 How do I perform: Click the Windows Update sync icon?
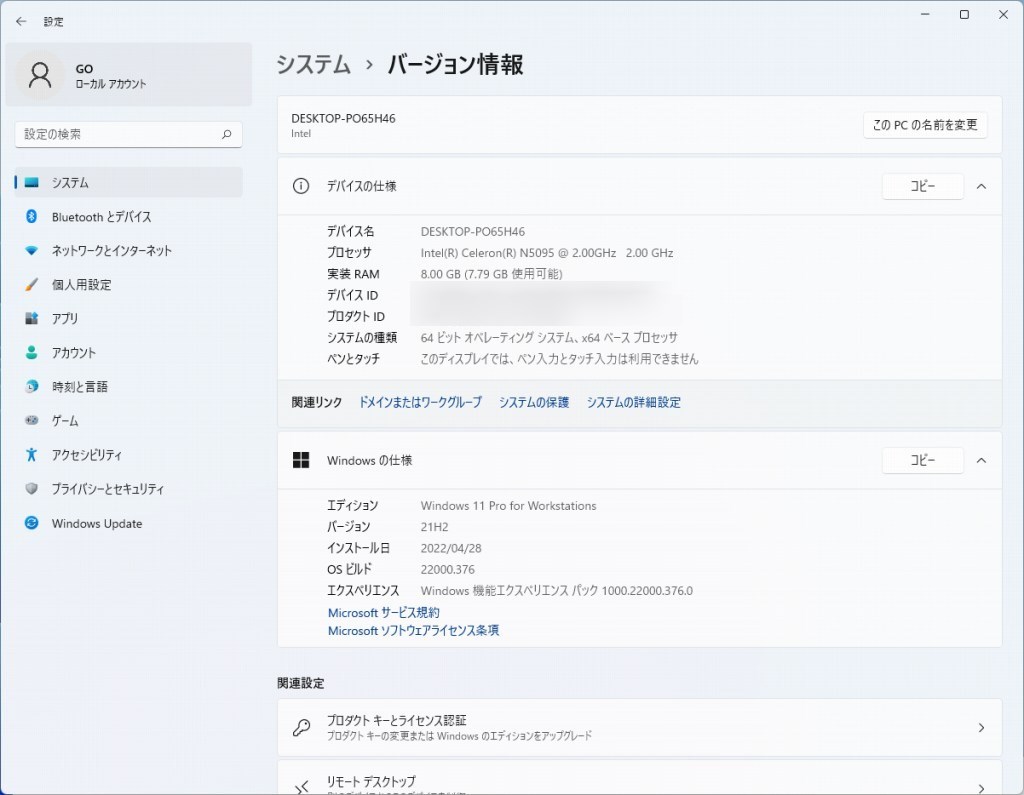pos(31,523)
